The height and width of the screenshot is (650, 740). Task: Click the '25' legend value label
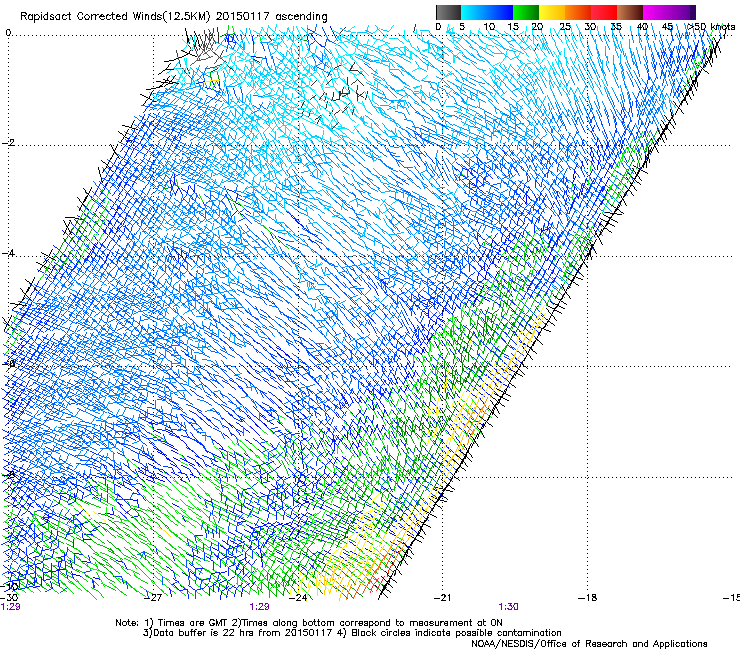pos(565,26)
